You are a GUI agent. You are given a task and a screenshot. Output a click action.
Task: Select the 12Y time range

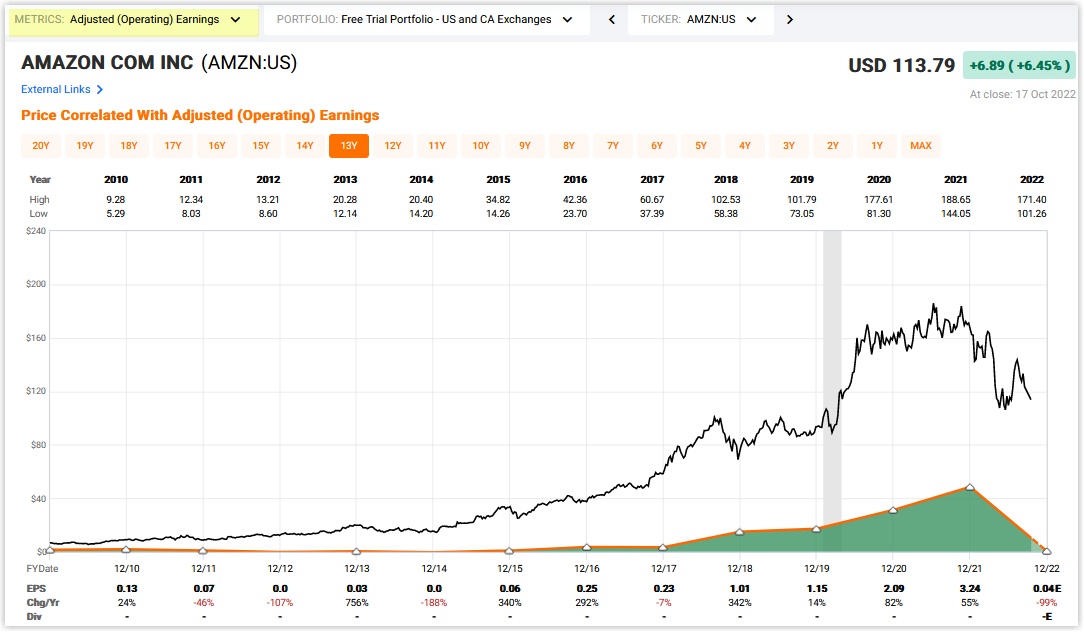coord(393,146)
